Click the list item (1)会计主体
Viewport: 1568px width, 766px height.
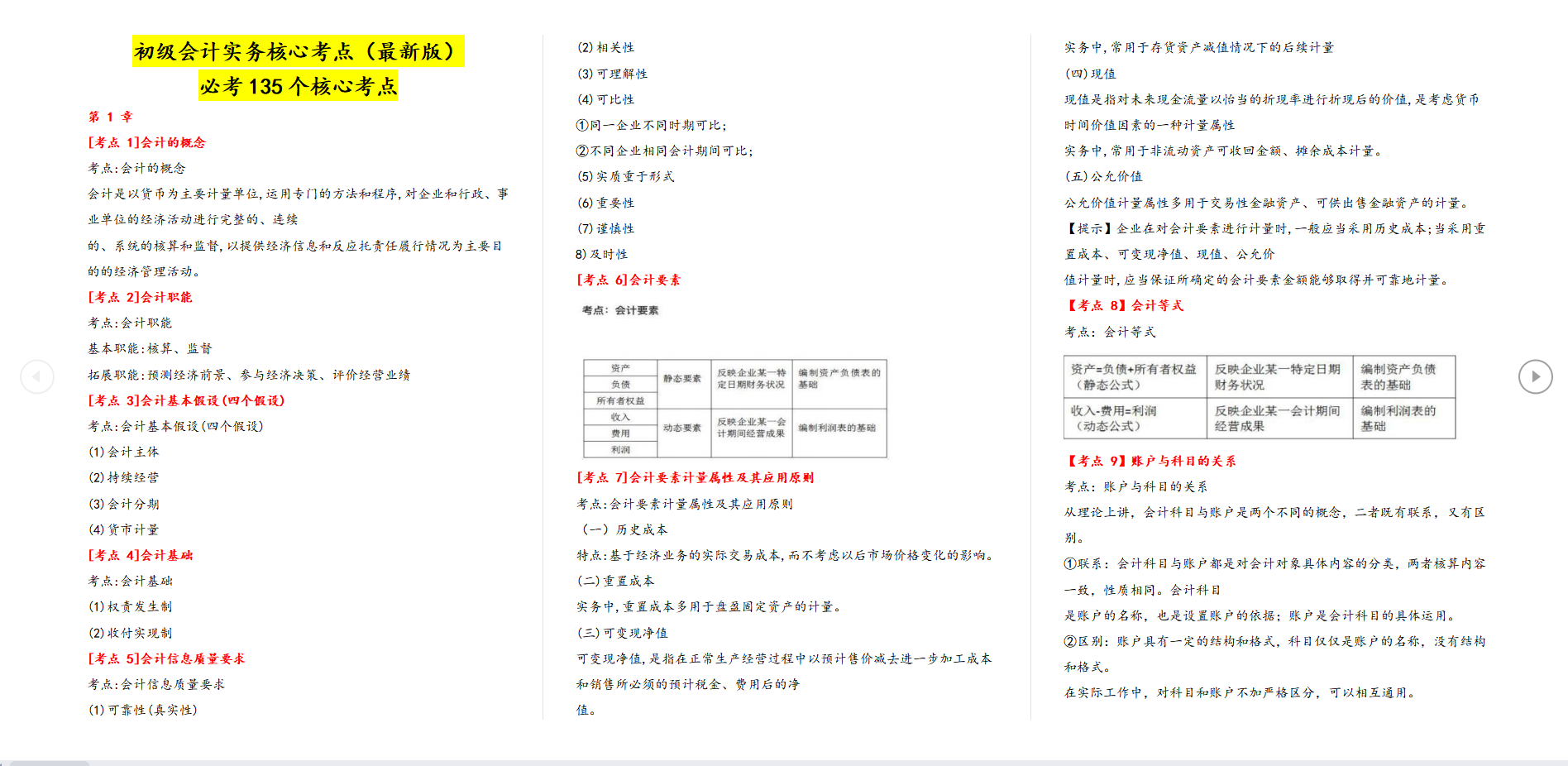(x=124, y=452)
